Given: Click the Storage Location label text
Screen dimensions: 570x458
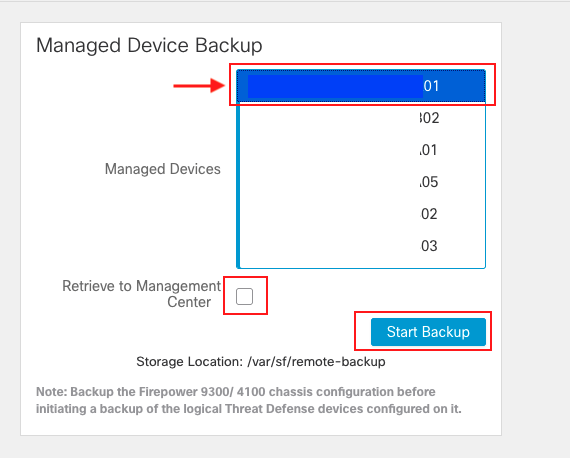Looking at the screenshot, I should coord(189,362).
